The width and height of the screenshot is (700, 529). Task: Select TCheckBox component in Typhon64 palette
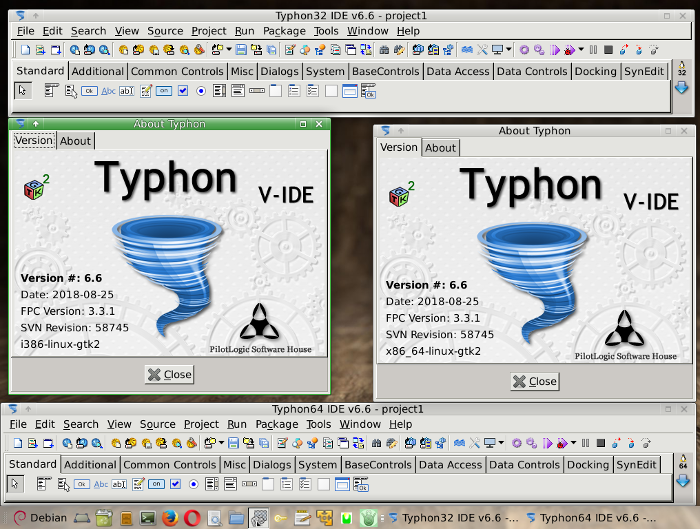175,484
